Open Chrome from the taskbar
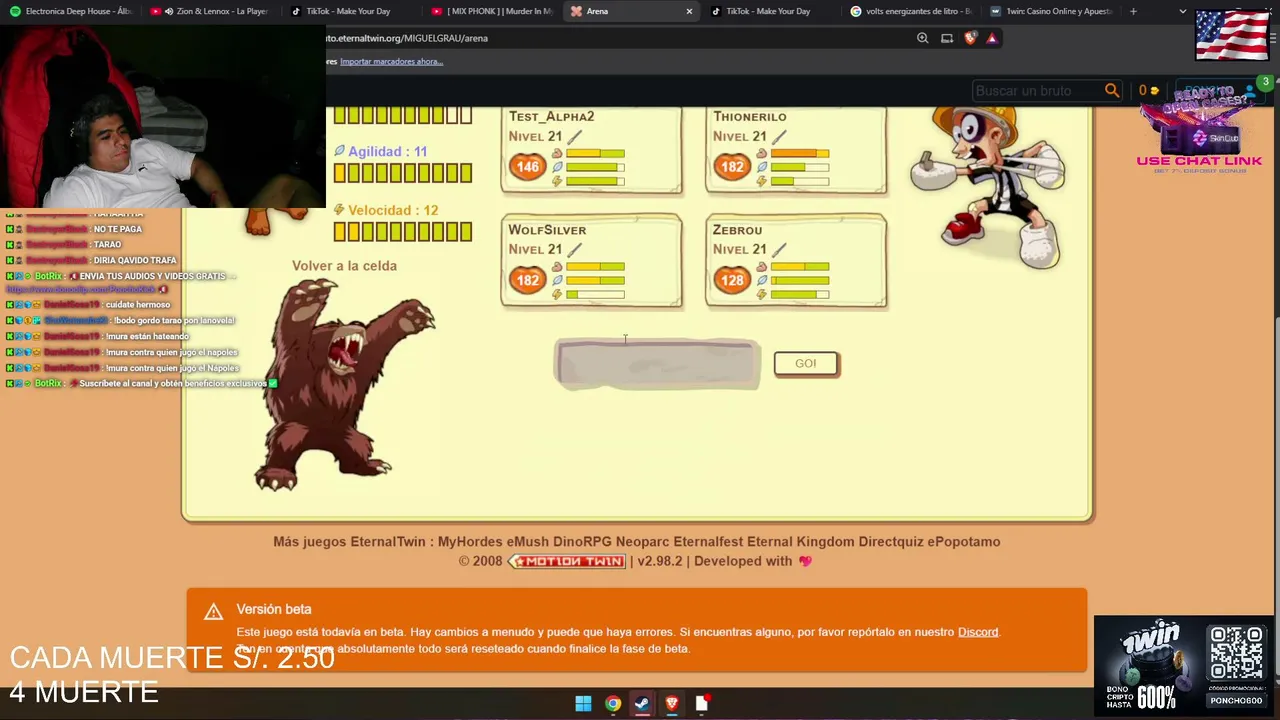This screenshot has width=1280, height=720. coord(613,703)
